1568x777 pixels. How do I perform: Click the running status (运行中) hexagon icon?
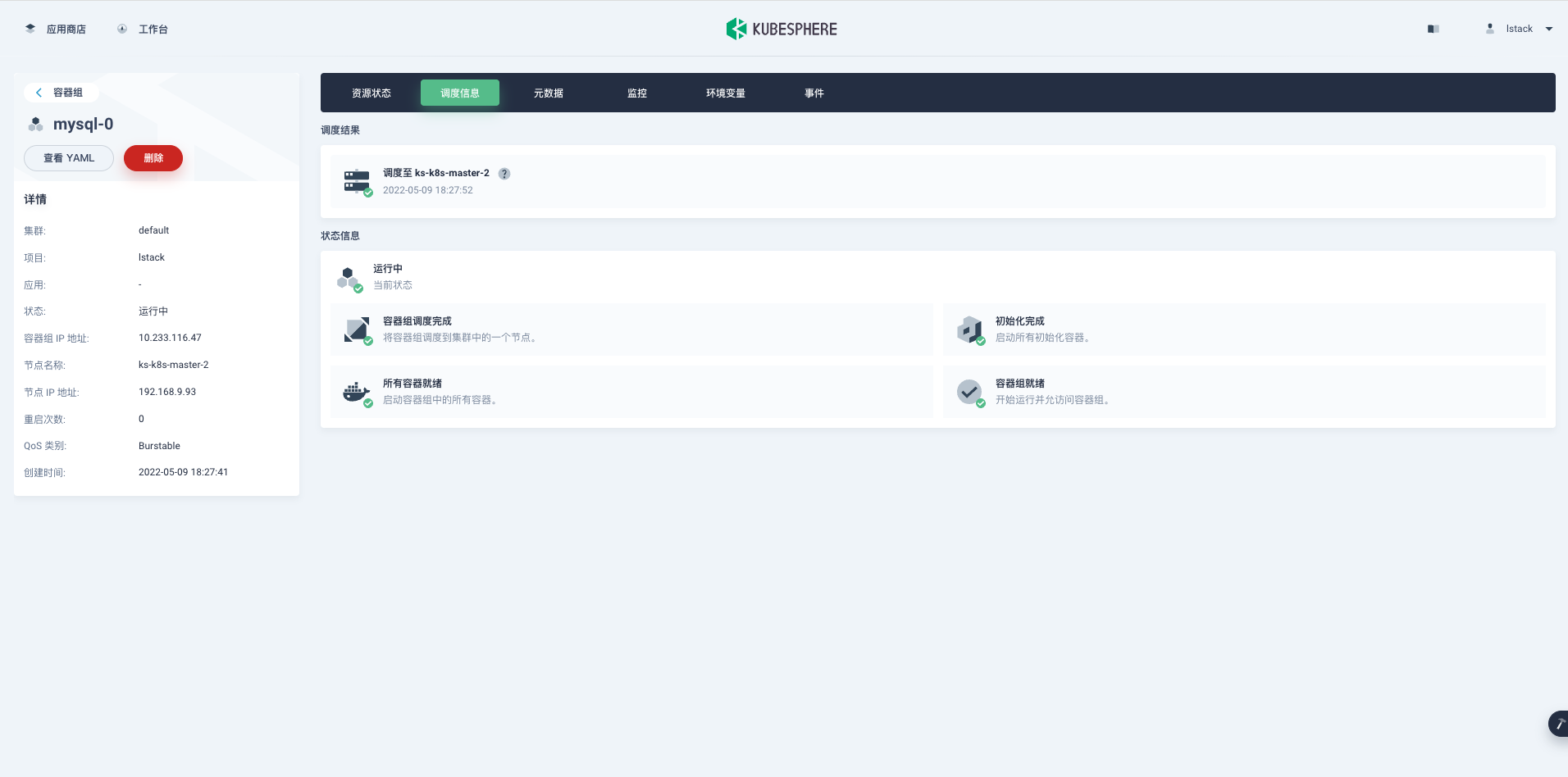(349, 278)
